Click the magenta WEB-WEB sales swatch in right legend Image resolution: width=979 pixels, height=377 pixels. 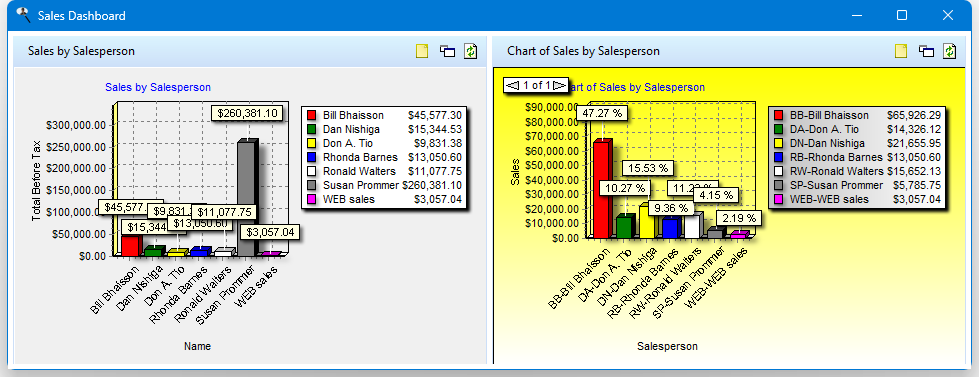click(778, 199)
